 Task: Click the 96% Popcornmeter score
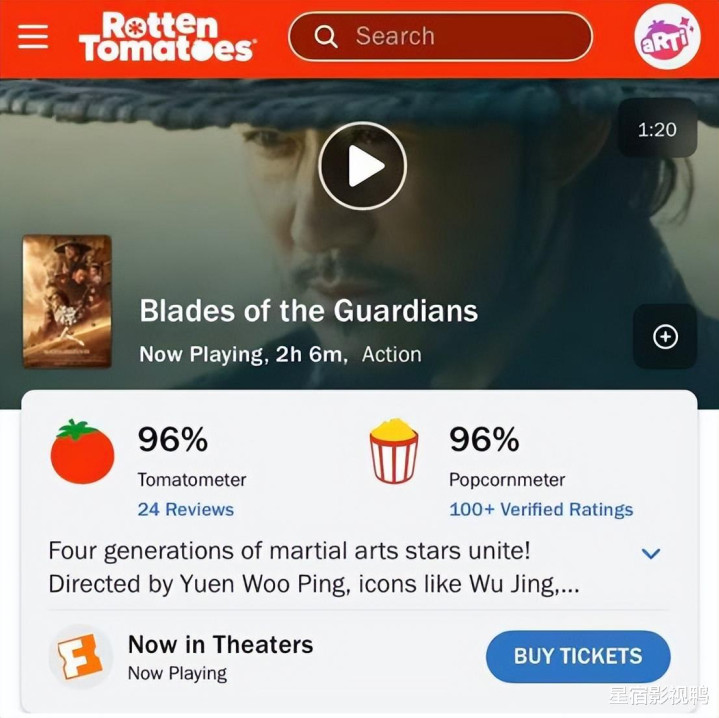click(x=484, y=439)
